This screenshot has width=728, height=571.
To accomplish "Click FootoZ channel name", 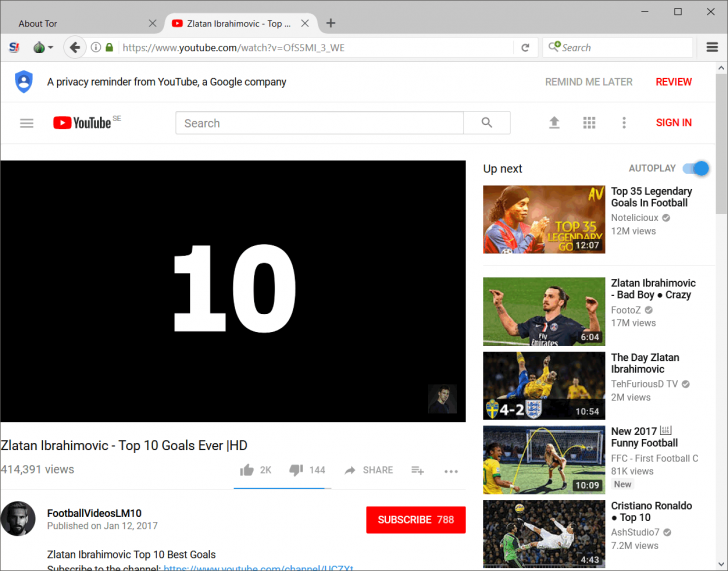I will [626, 310].
